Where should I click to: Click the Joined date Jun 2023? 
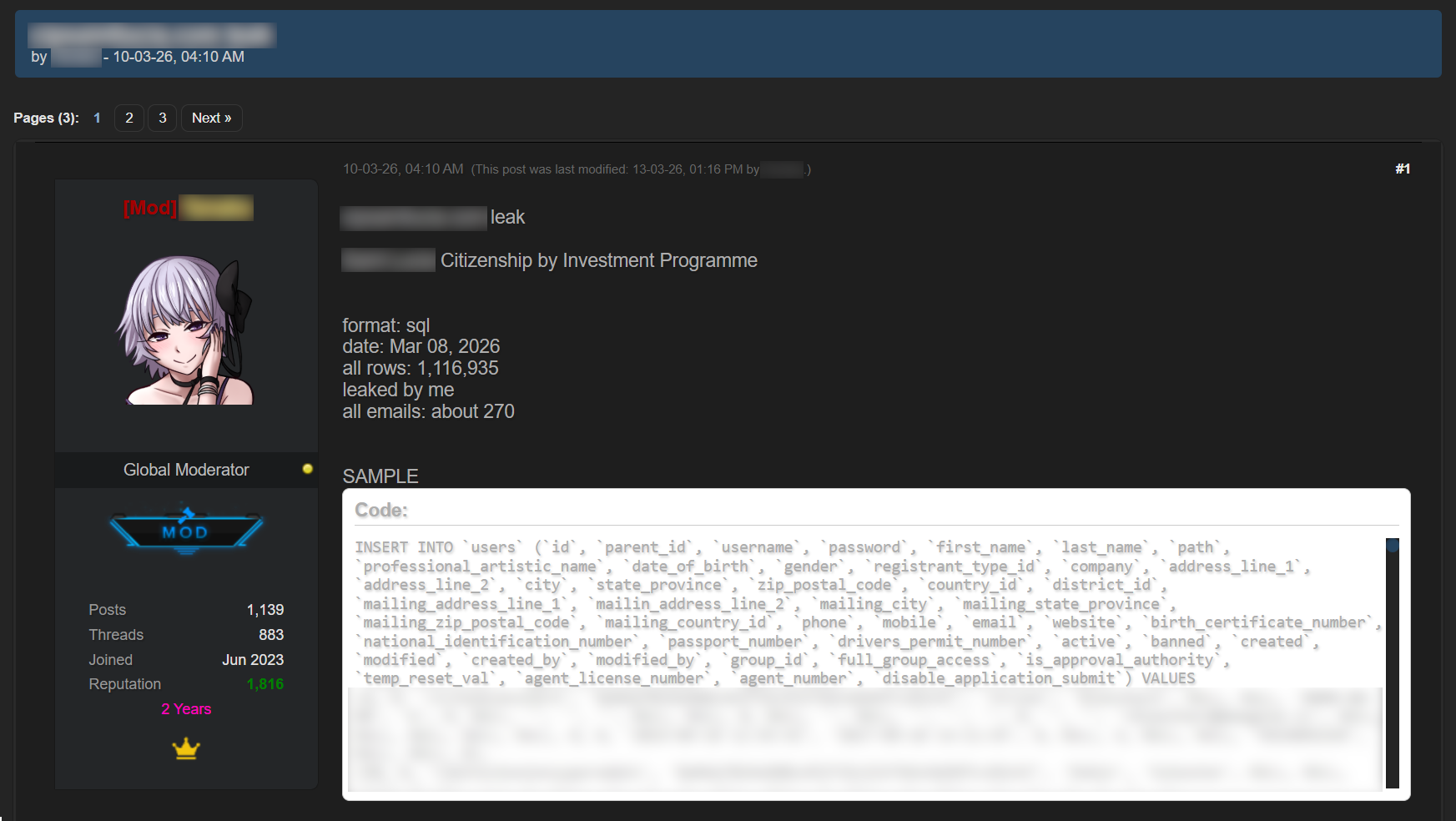[252, 659]
